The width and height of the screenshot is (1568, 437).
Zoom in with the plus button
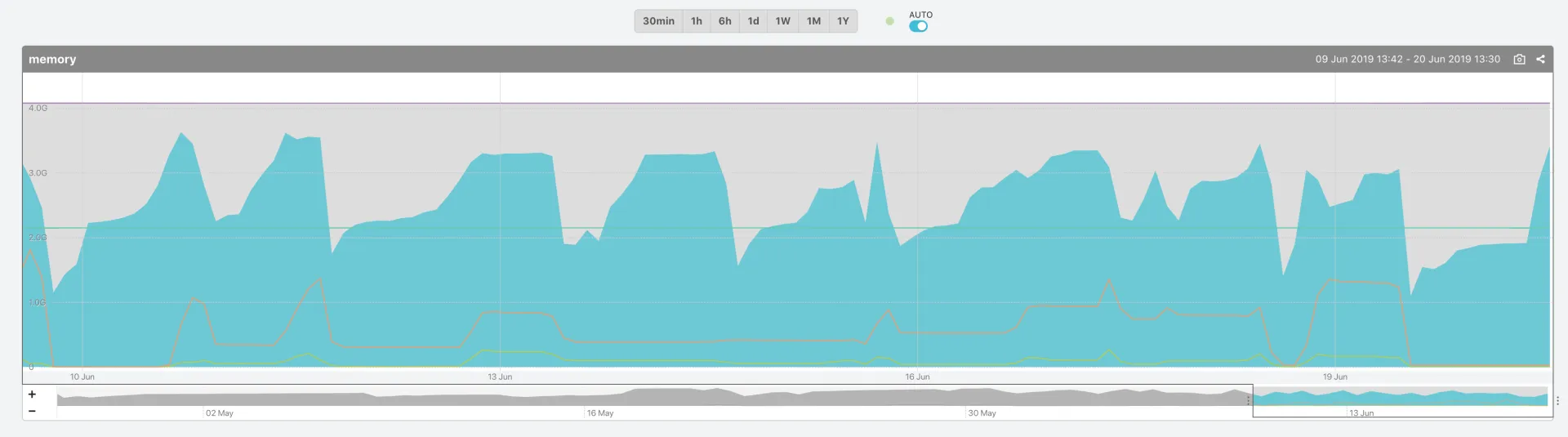pos(32,395)
